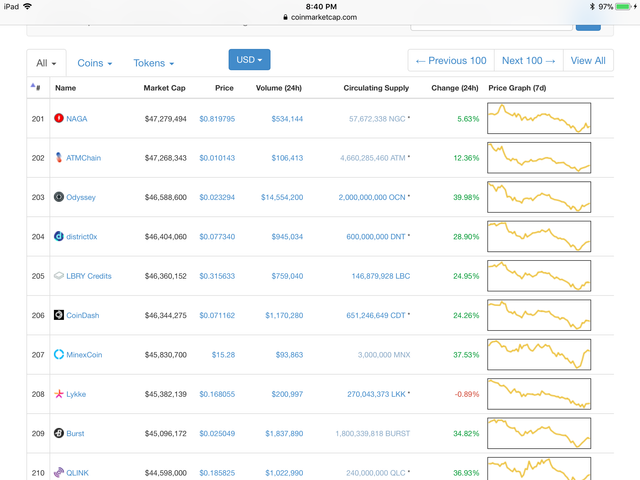This screenshot has width=640, height=480.
Task: Open the ATMChain coin page link
Action: (x=83, y=158)
